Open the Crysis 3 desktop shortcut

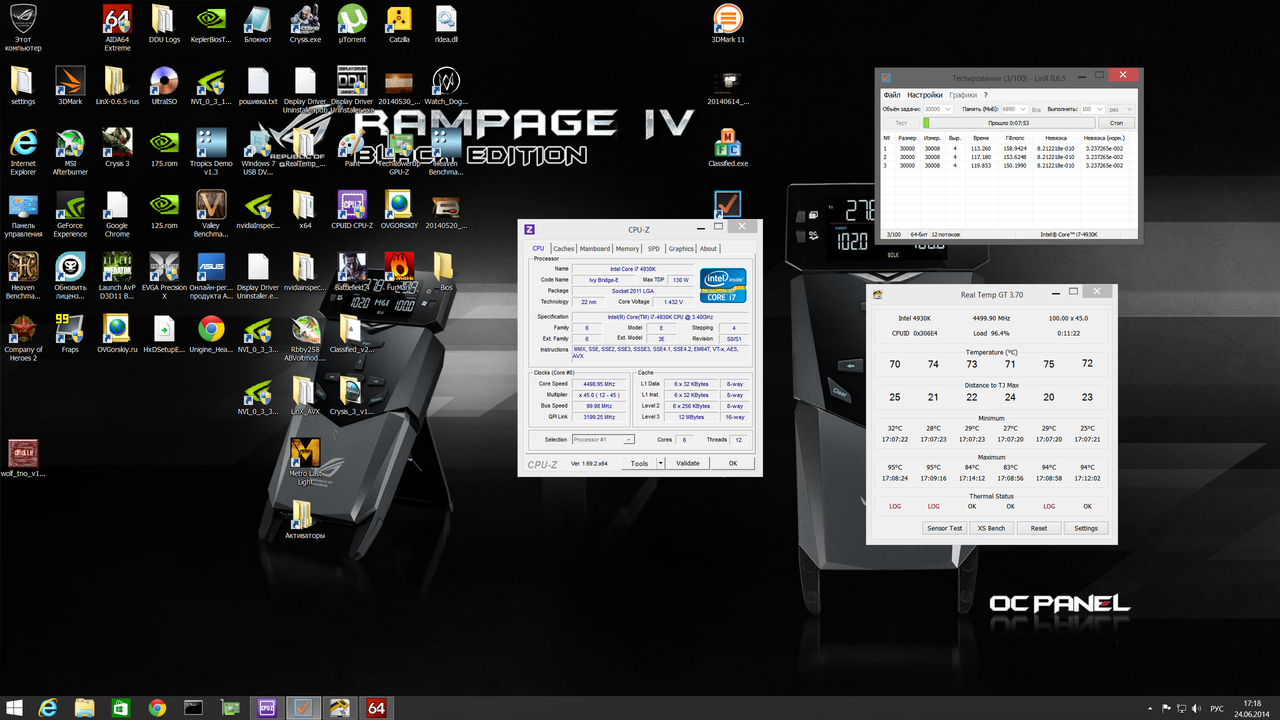point(117,147)
